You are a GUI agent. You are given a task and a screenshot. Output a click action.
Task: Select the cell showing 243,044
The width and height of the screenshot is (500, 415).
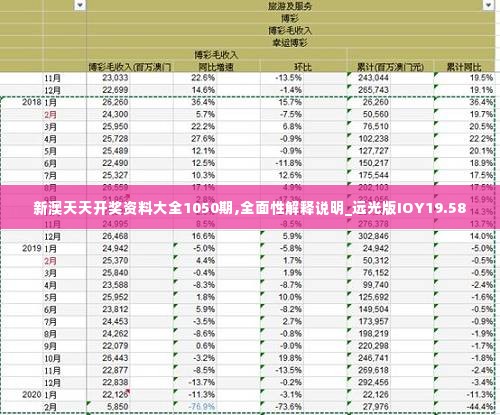tap(374, 78)
